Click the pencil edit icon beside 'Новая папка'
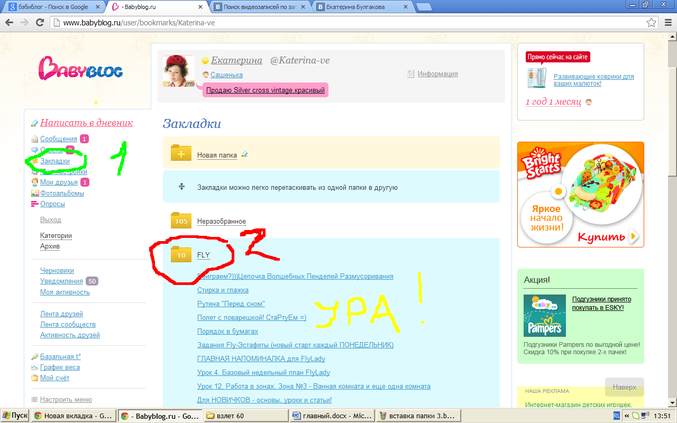 244,155
